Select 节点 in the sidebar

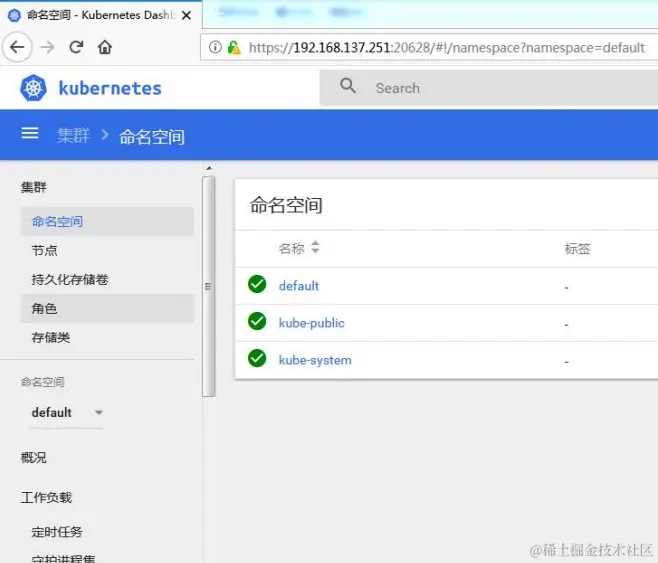(x=107, y=250)
